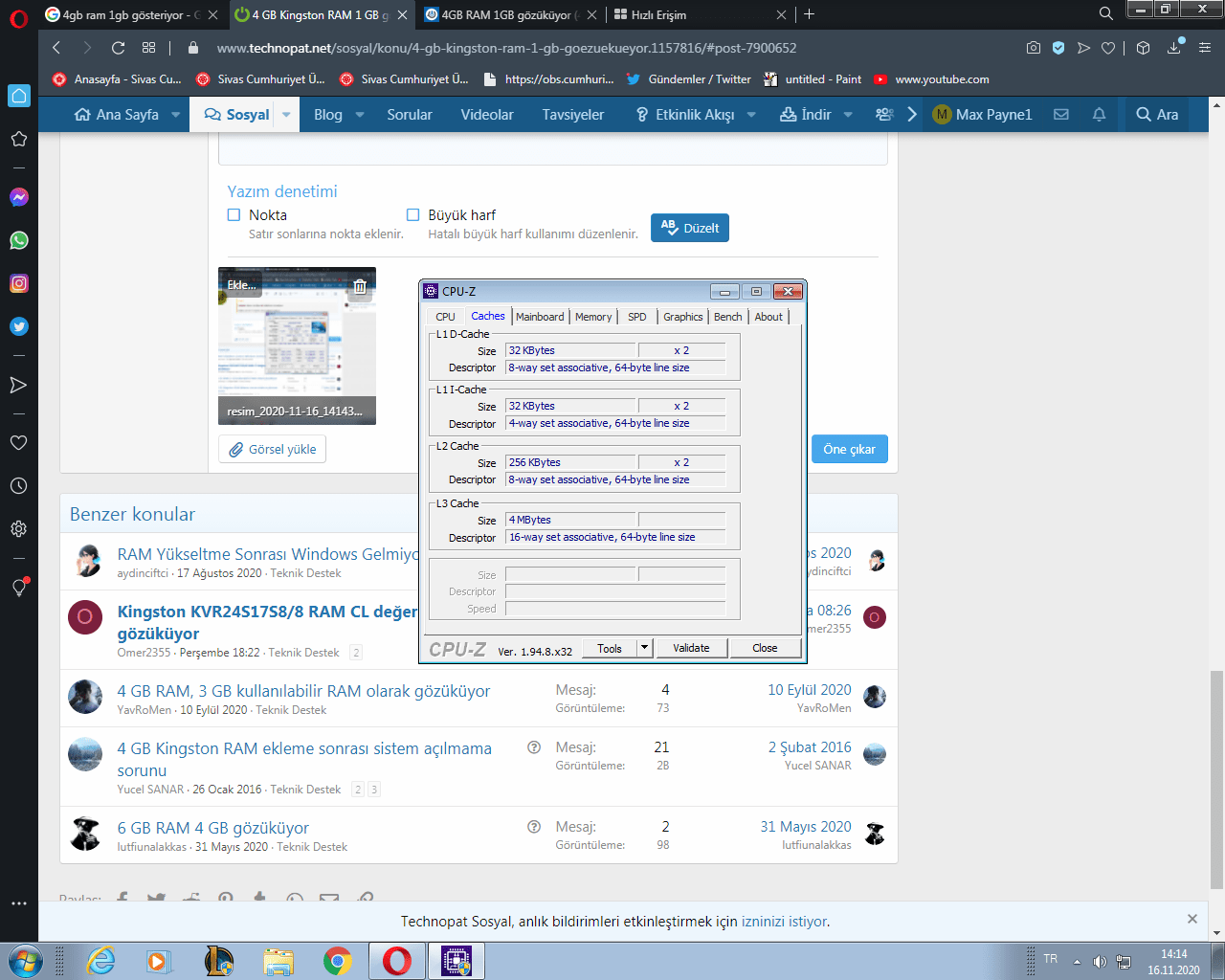Viewport: 1225px width, 980px height.
Task: Open the notifications bell on Technopat
Action: point(1098,114)
